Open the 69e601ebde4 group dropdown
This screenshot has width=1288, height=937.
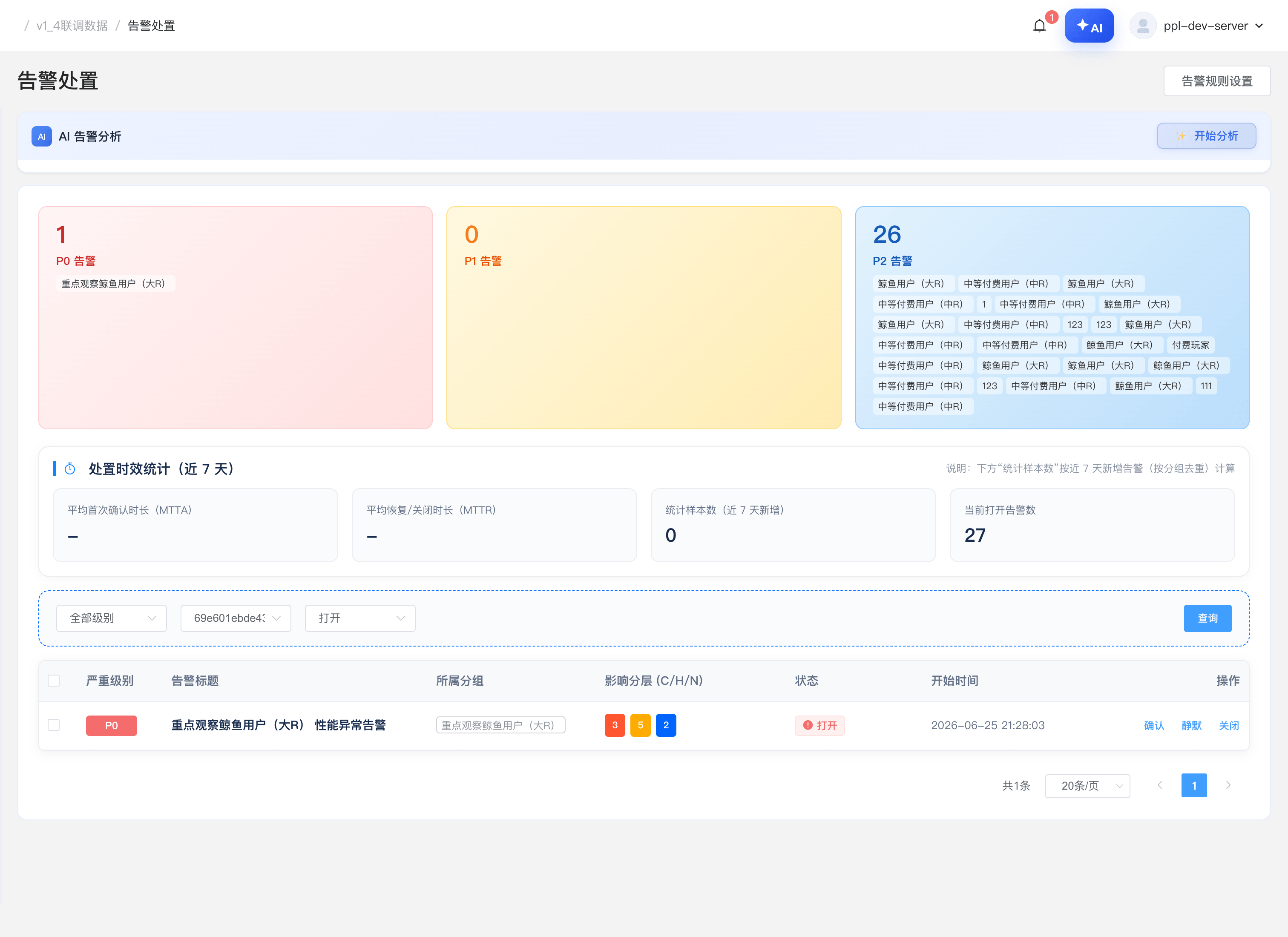[236, 618]
